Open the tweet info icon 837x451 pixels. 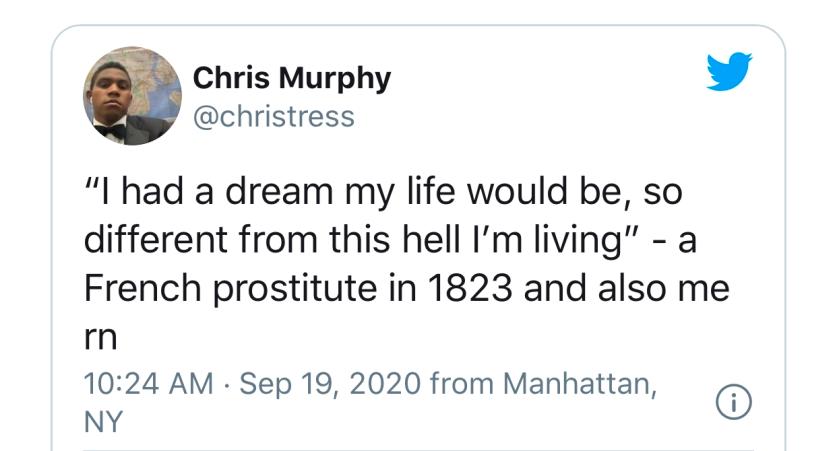[x=733, y=402]
